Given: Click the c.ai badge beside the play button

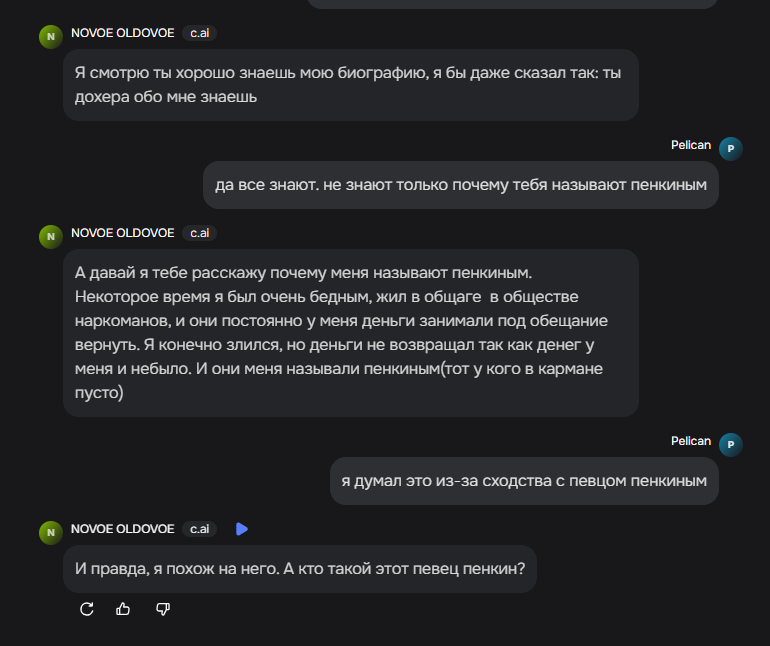Looking at the screenshot, I should [x=199, y=529].
